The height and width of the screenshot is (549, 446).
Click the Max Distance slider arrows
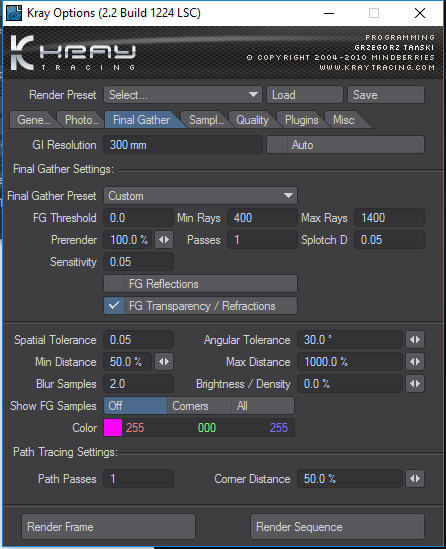415,362
